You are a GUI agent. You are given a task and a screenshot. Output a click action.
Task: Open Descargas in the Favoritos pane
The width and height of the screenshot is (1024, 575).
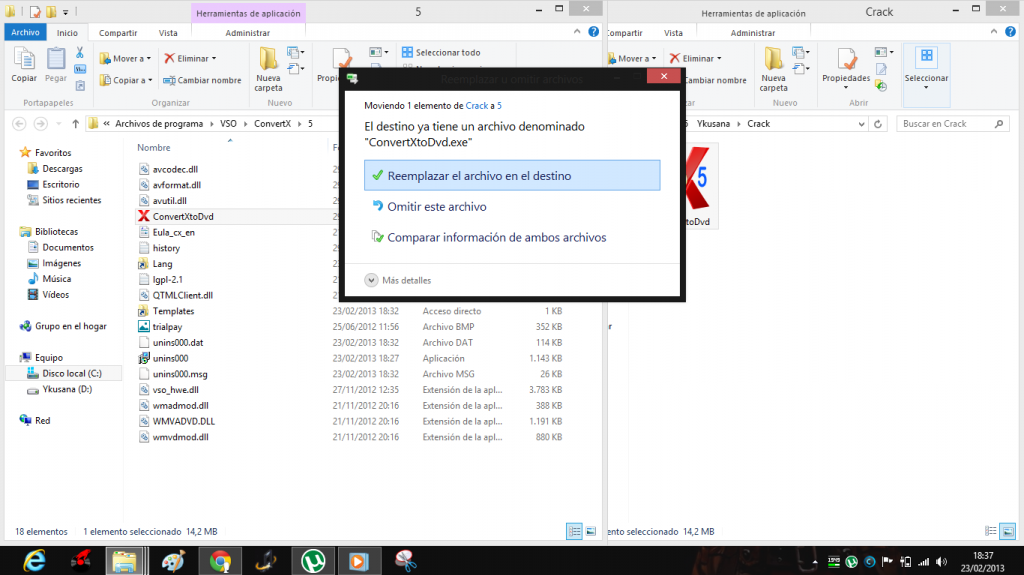click(x=63, y=169)
